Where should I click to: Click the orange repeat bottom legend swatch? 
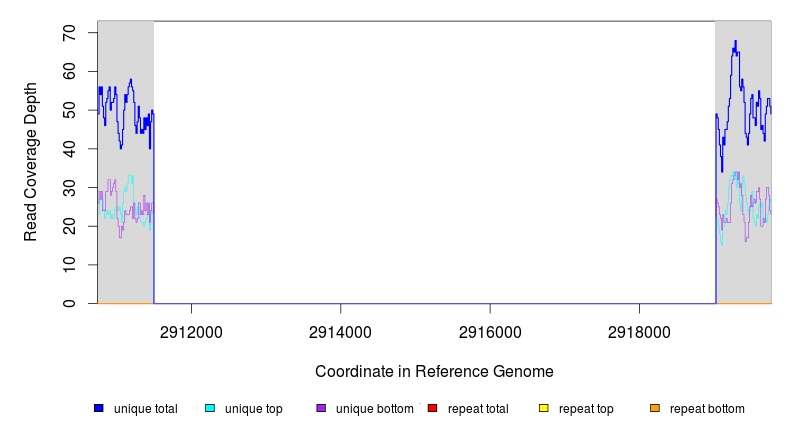point(654,409)
